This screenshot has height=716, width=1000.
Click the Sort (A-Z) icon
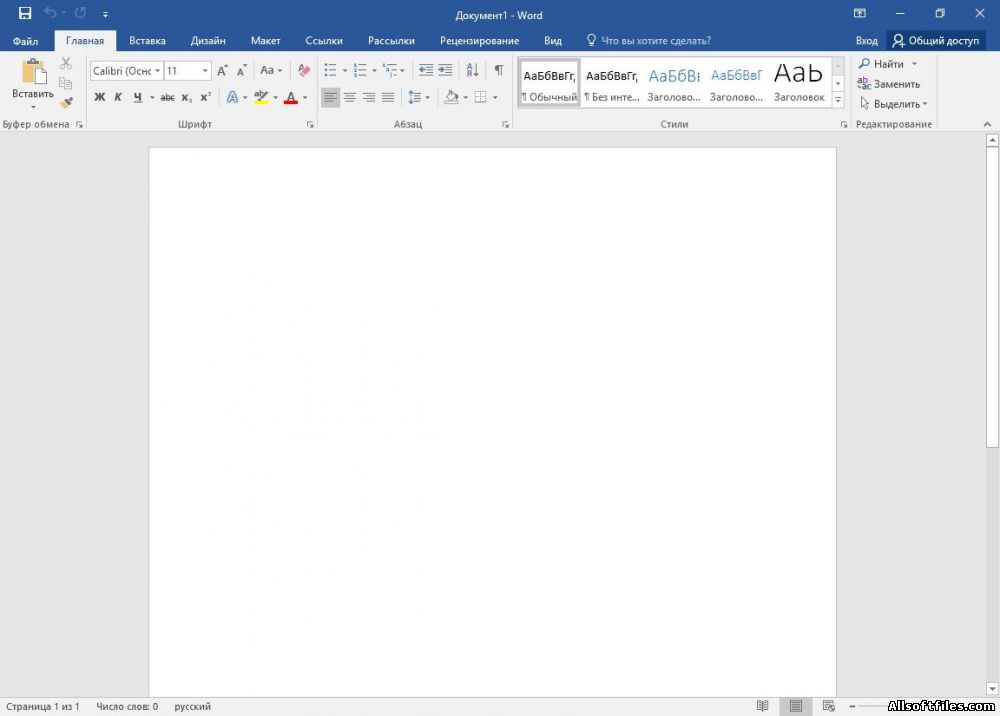coord(472,70)
